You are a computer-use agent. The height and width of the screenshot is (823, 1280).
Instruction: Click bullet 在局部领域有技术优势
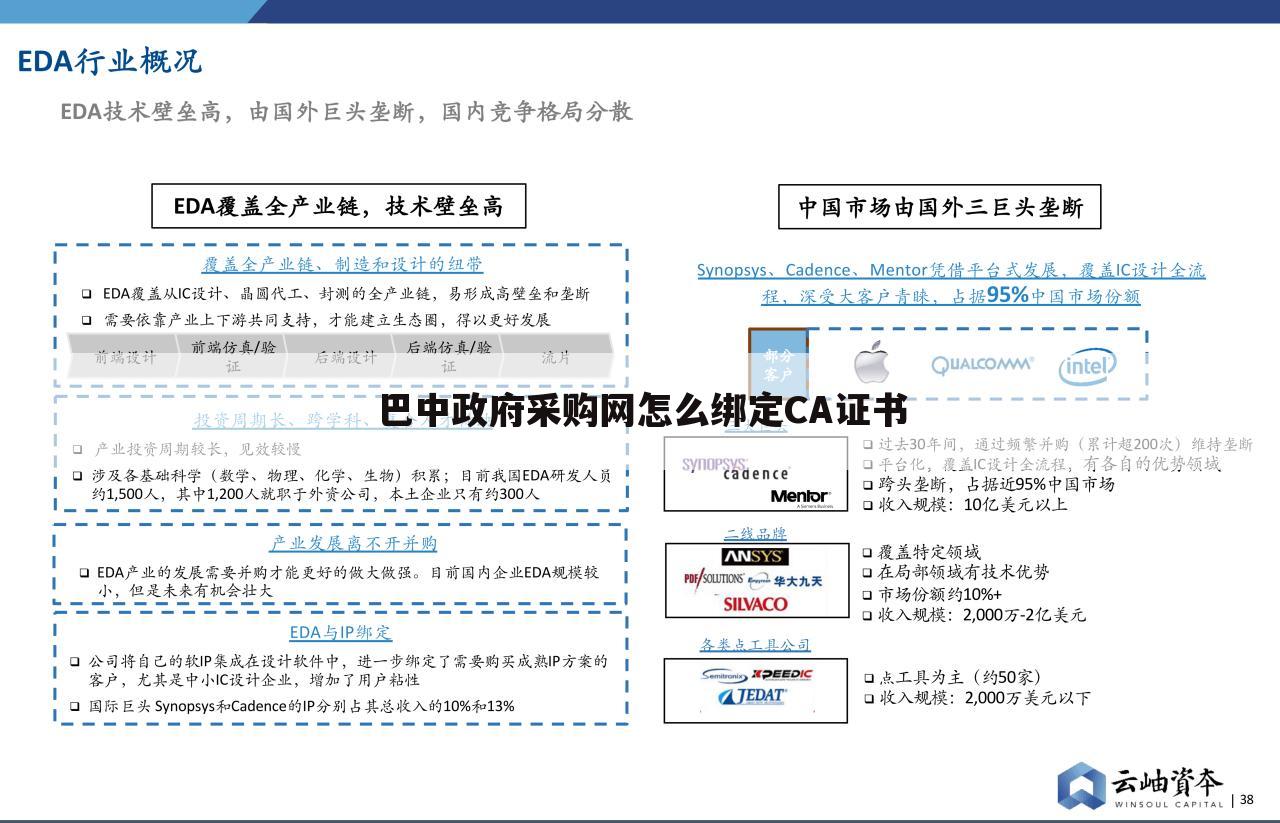coord(956,573)
